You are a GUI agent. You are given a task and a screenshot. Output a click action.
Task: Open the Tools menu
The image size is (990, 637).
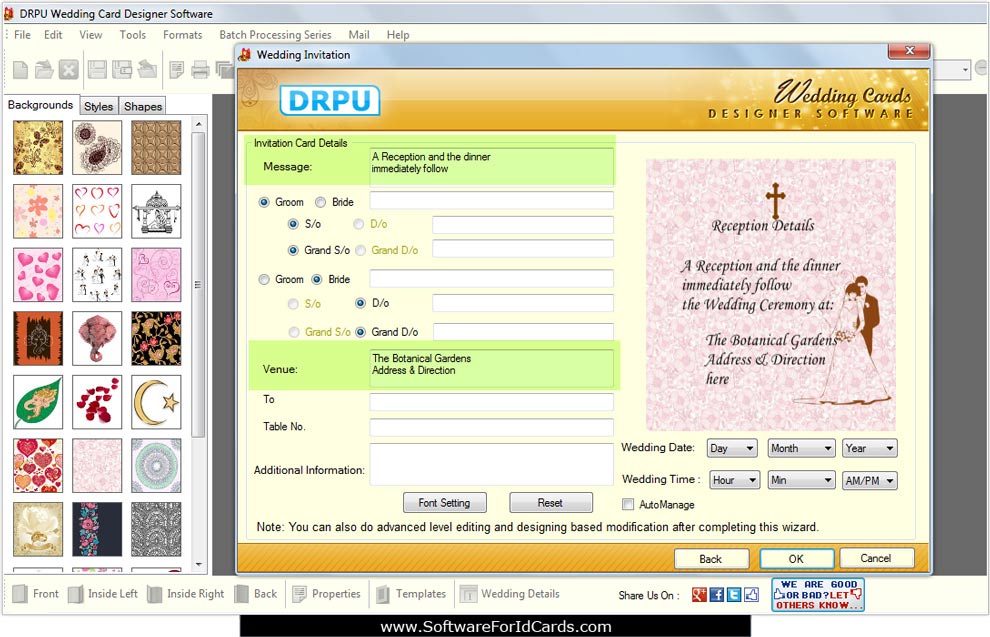point(133,35)
